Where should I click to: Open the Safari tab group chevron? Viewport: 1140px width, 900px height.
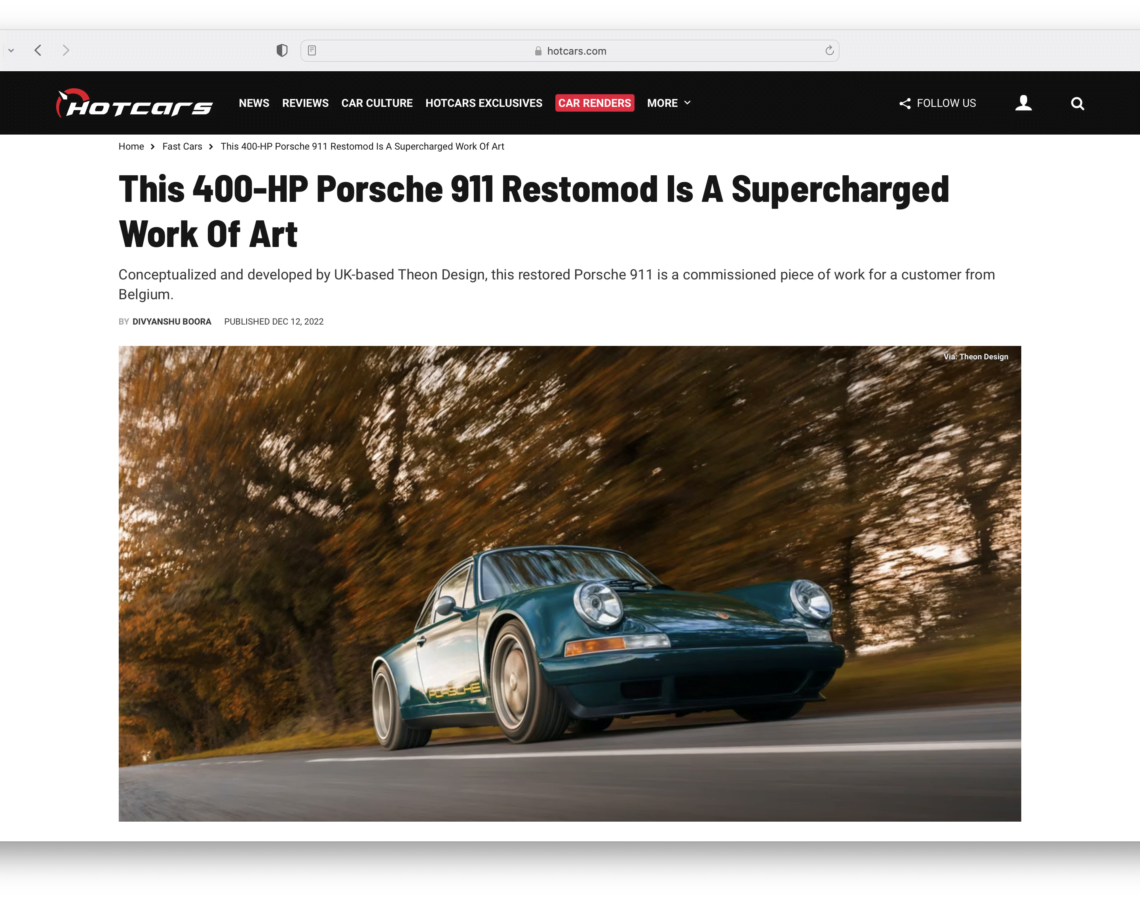coord(11,50)
